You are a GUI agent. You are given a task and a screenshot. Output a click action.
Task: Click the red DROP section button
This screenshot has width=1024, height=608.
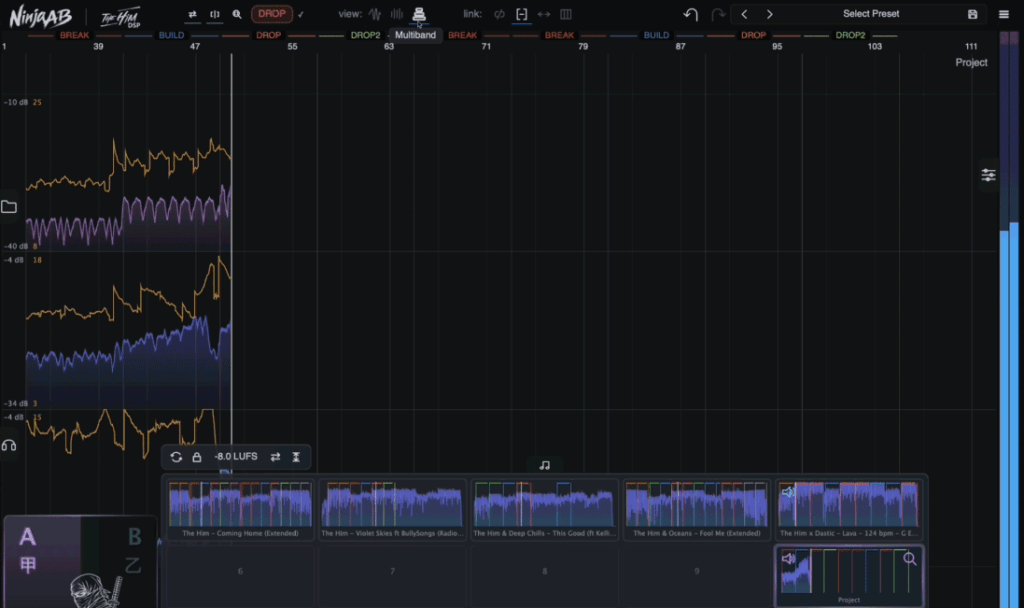click(x=272, y=14)
